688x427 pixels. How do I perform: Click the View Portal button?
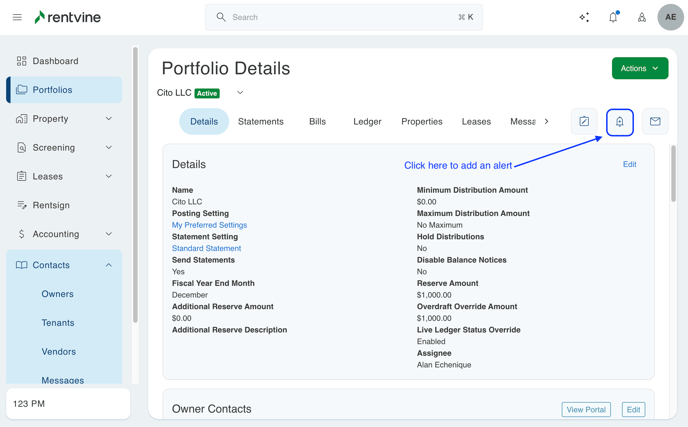coord(586,409)
